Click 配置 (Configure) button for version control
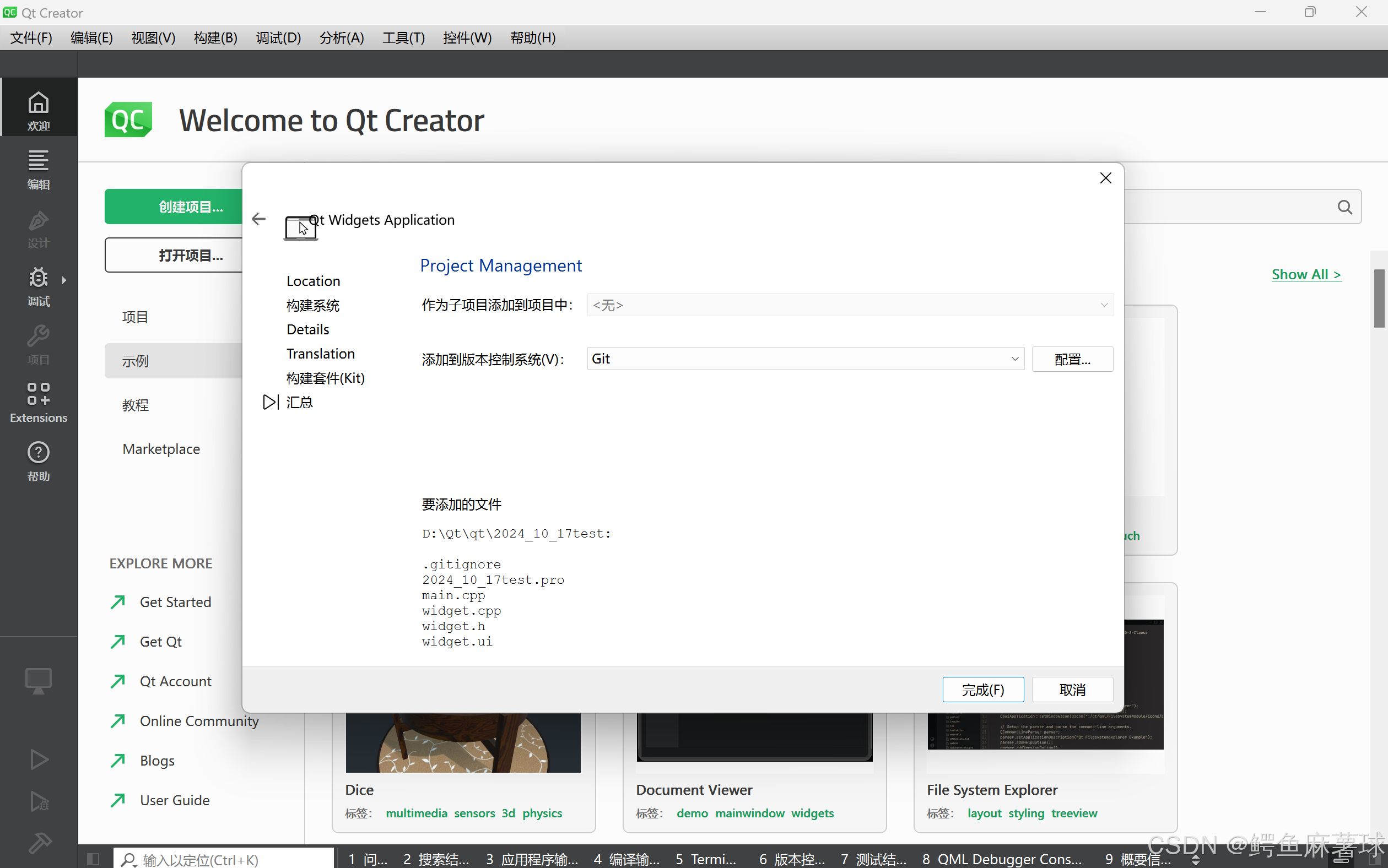The width and height of the screenshot is (1388, 868). click(1072, 358)
